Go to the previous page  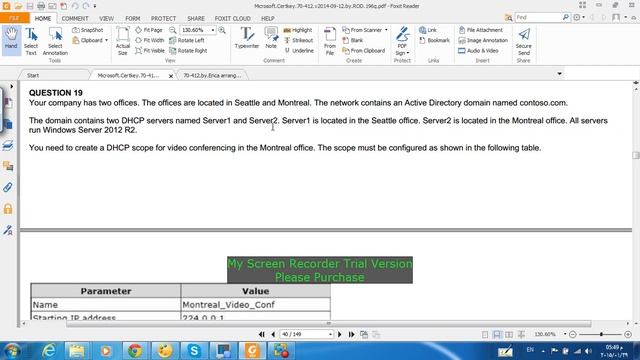(x=273, y=334)
